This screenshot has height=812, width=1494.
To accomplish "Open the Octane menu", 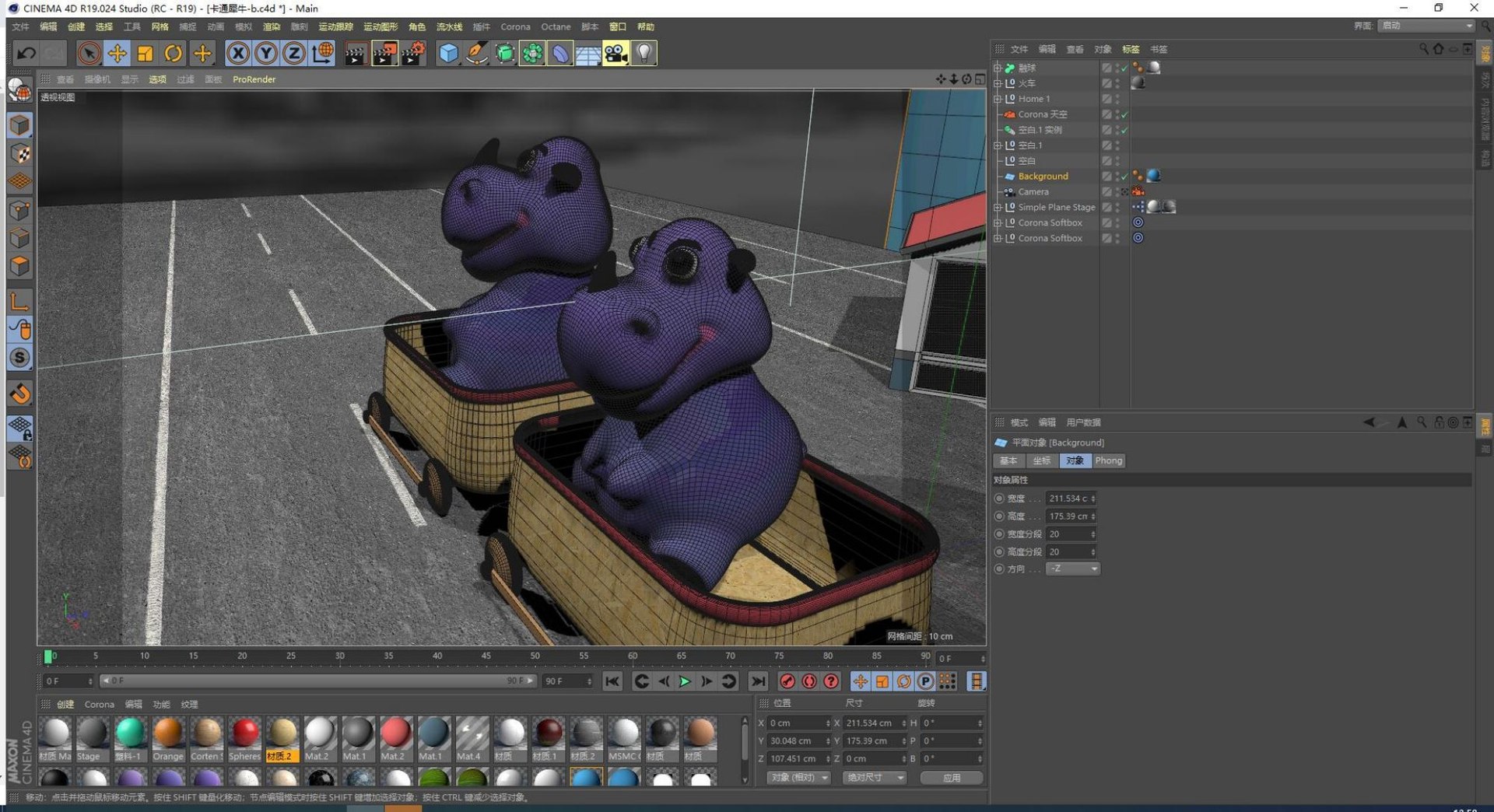I will point(556,27).
